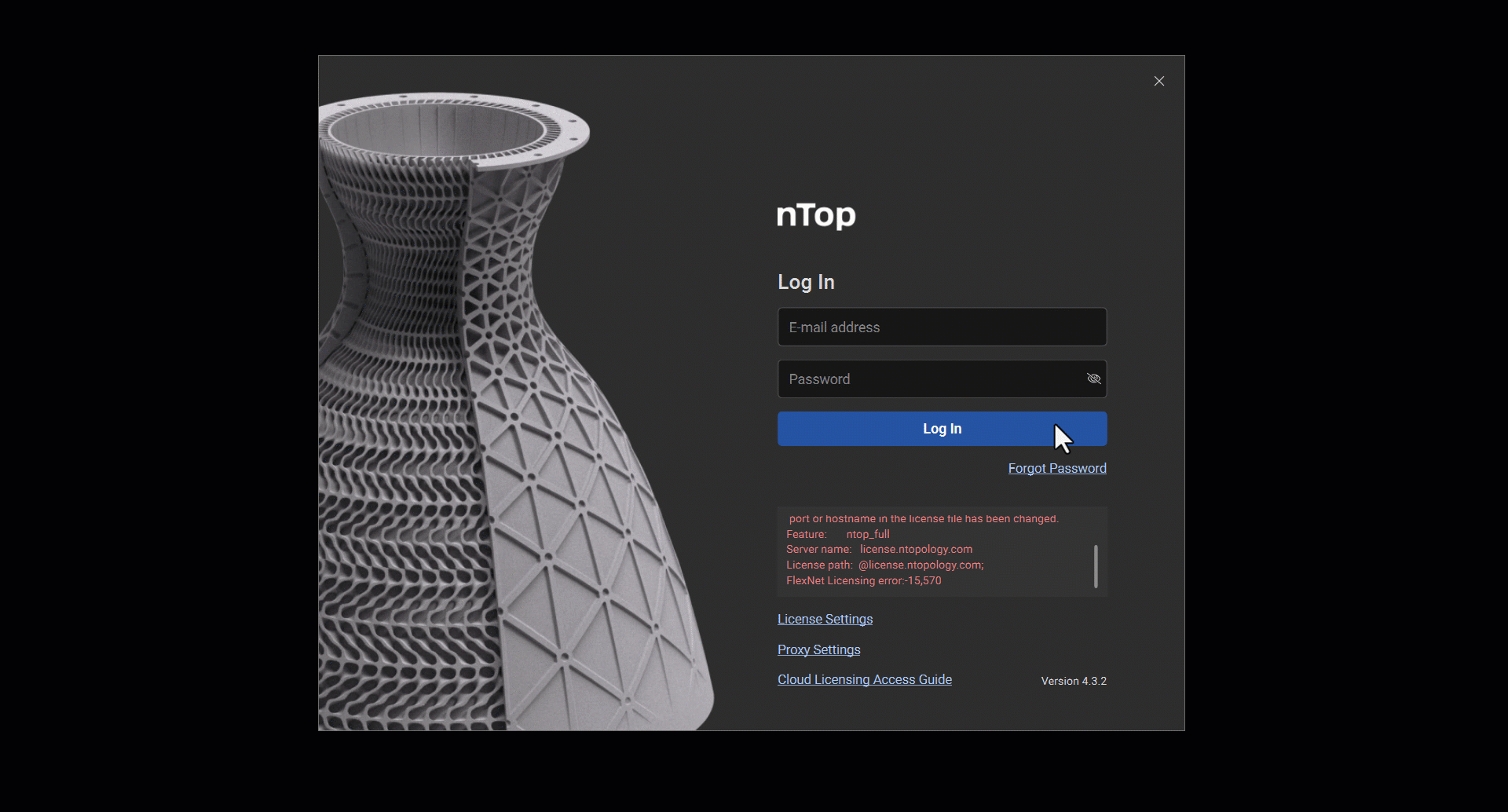Image resolution: width=1508 pixels, height=812 pixels.
Task: Submit with the blue Log In button
Action: [942, 429]
